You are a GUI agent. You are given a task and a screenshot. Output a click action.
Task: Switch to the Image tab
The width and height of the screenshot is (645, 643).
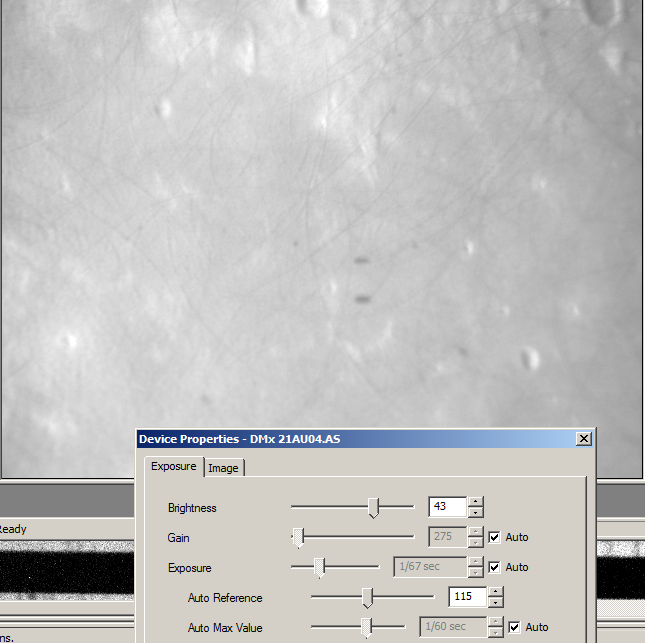[223, 468]
